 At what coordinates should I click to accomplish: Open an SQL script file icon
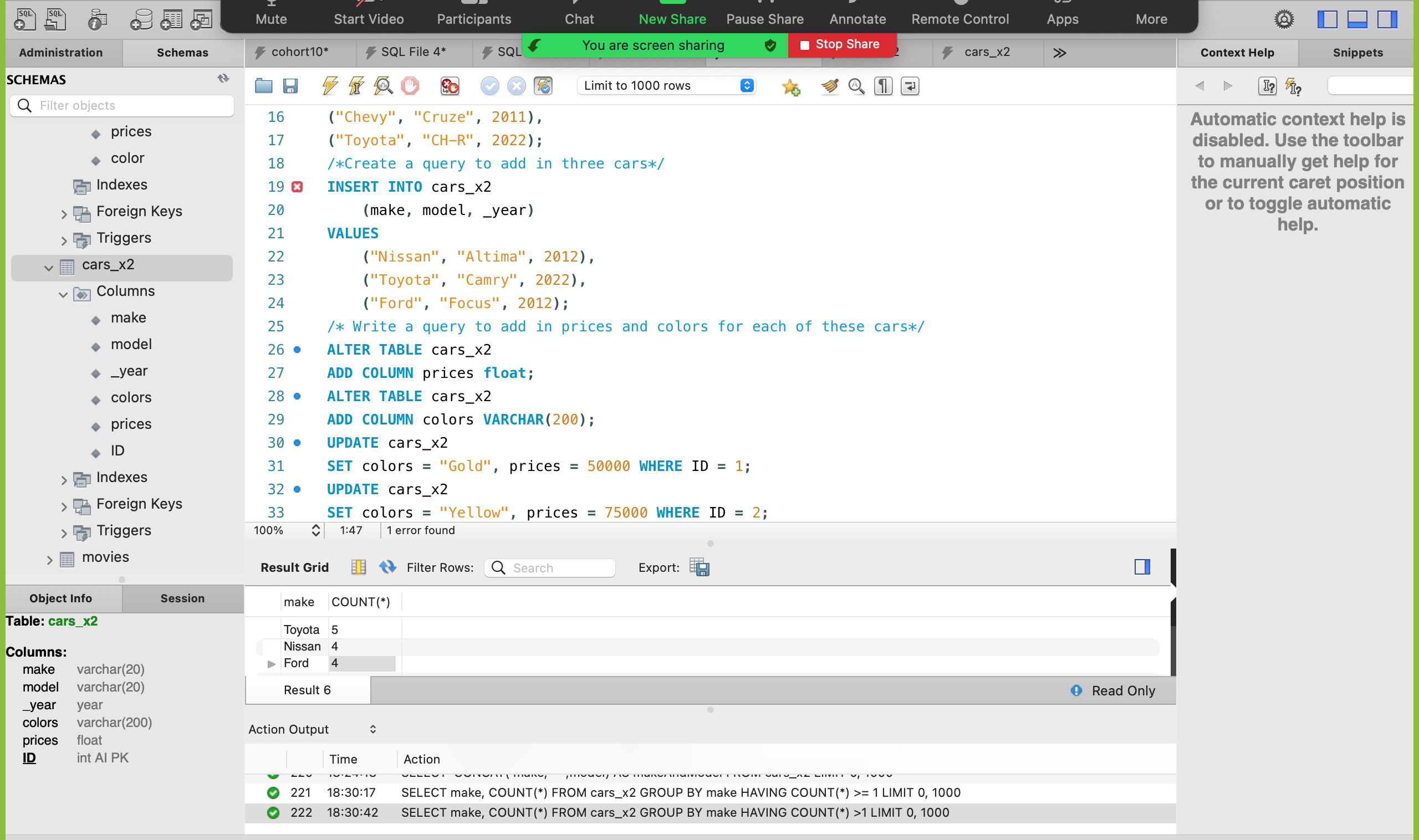coord(55,20)
